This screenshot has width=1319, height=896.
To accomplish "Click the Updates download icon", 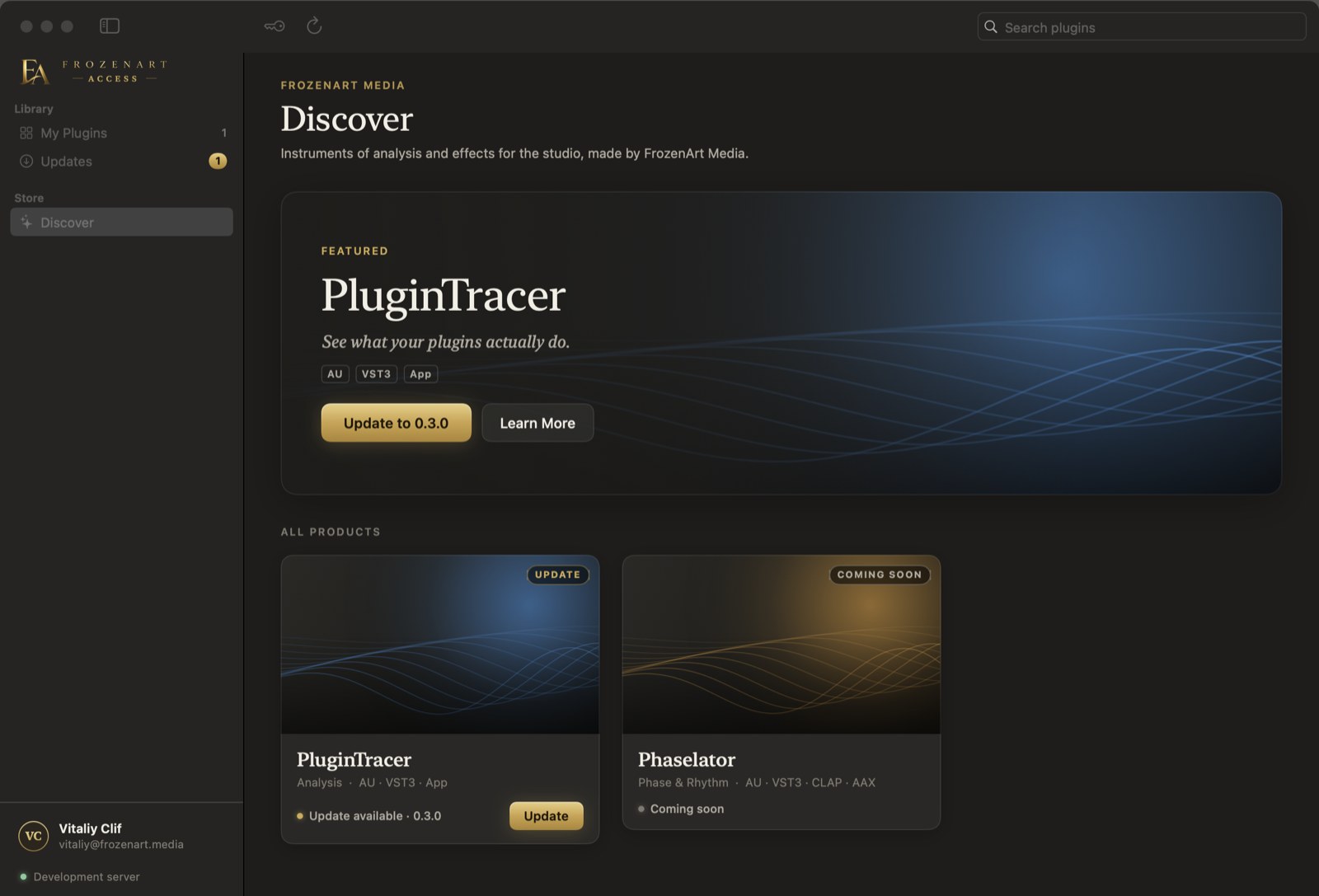I will (26, 162).
